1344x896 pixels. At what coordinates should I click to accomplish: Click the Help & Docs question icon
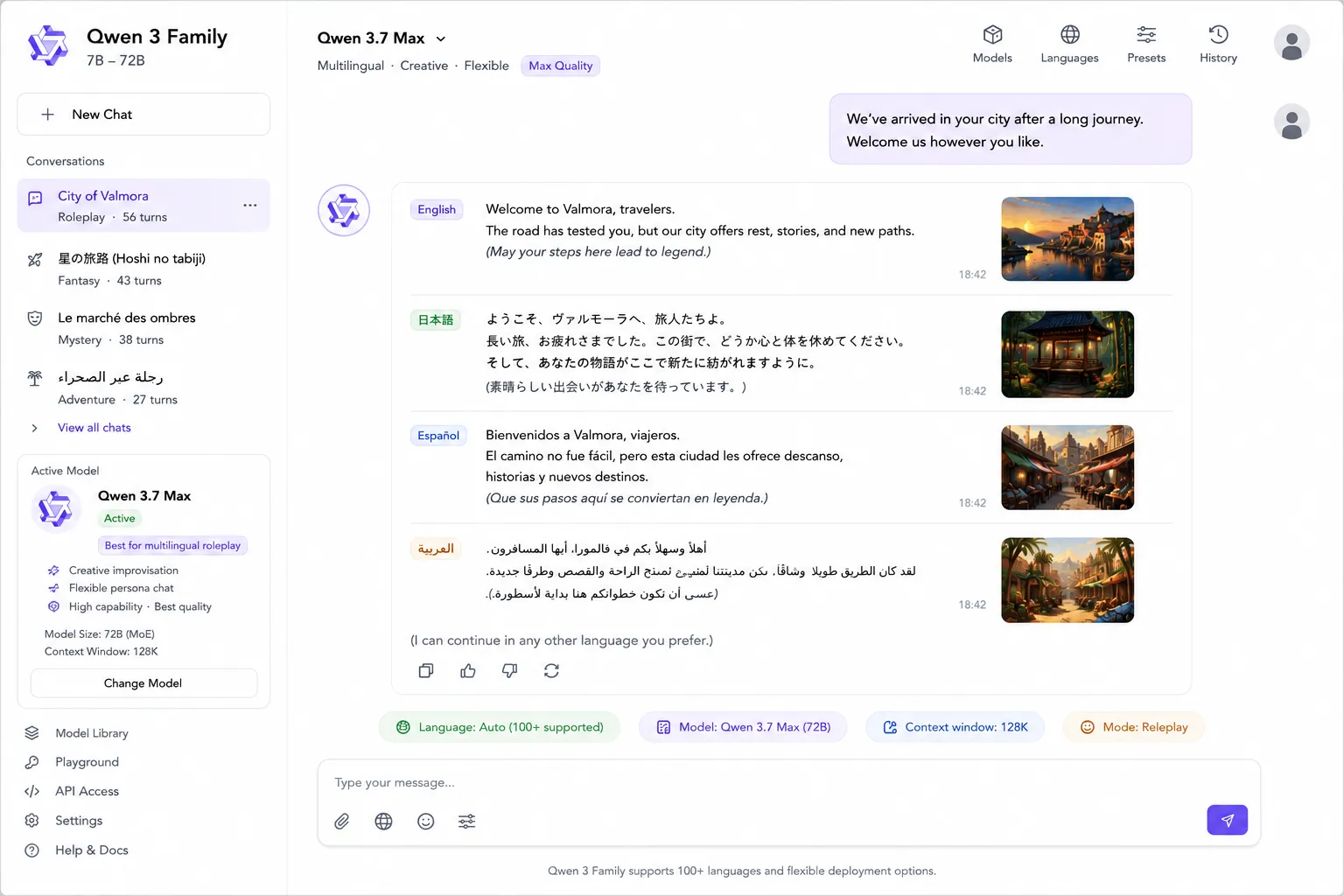click(x=32, y=850)
